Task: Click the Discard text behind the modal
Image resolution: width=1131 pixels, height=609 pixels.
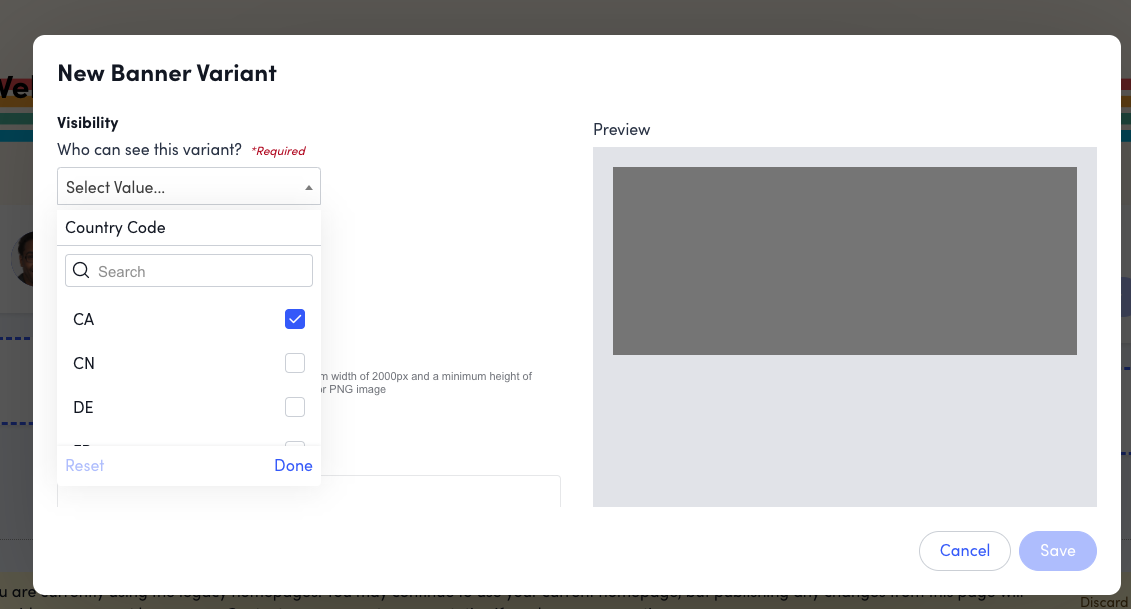Action: pyautogui.click(x=1104, y=601)
